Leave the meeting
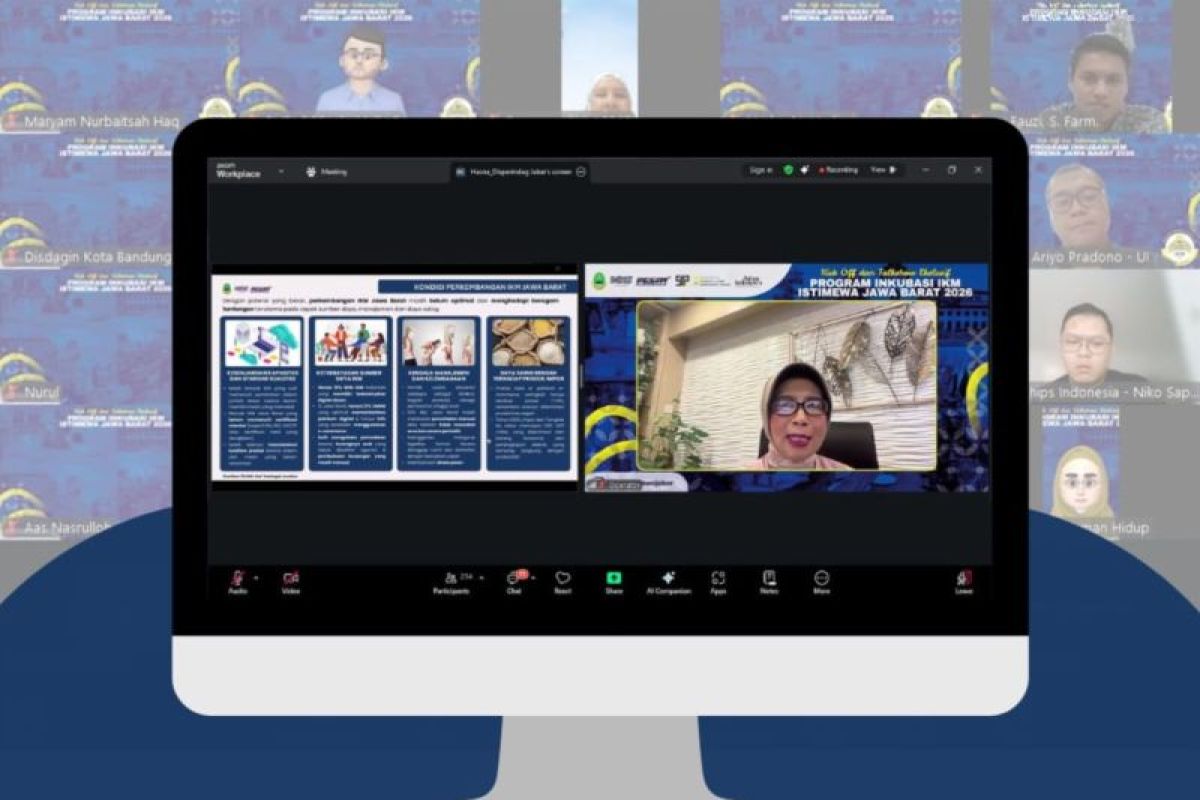Image resolution: width=1200 pixels, height=800 pixels. [964, 582]
